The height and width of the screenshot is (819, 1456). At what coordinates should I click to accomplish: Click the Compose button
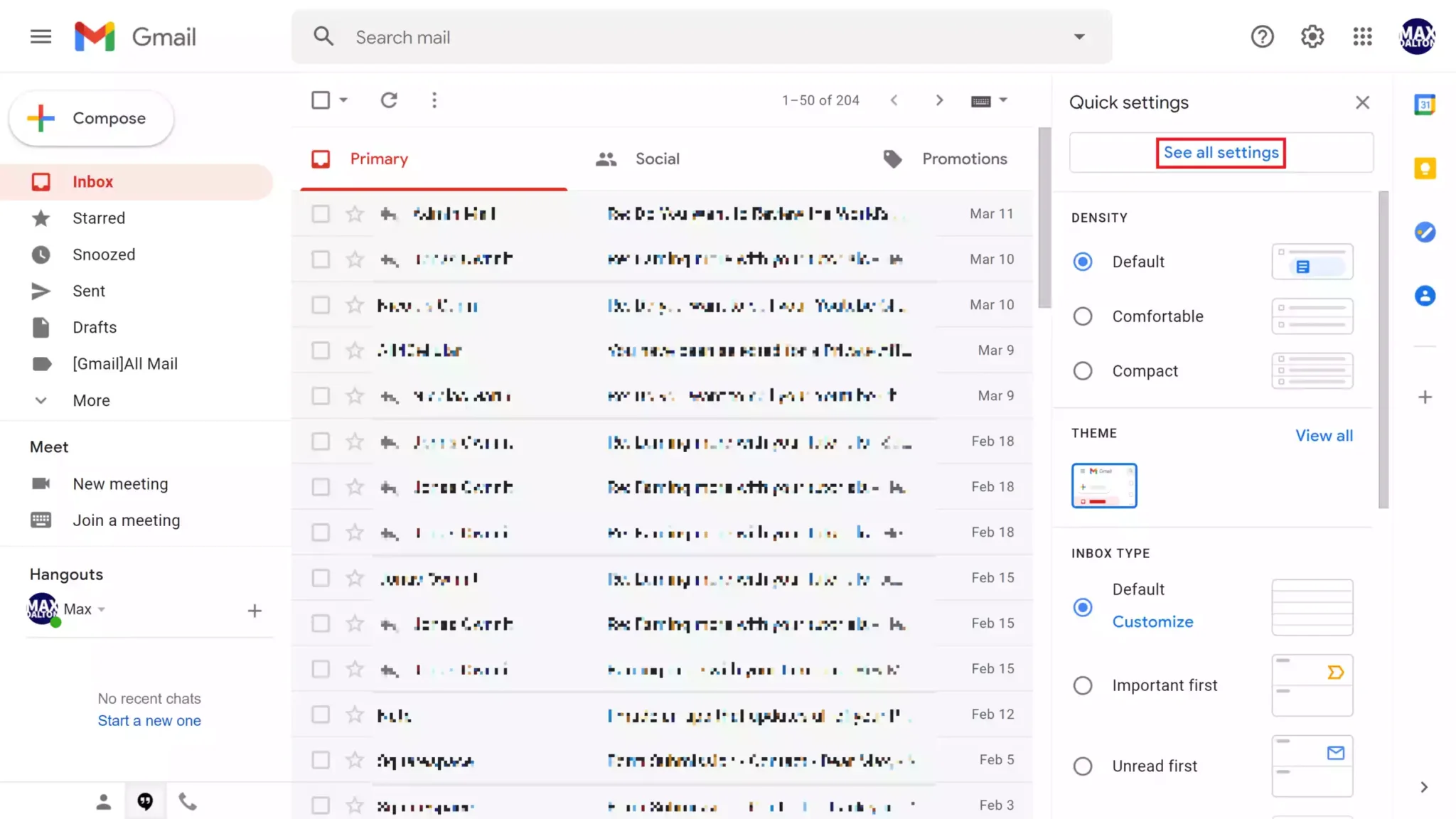point(91,118)
